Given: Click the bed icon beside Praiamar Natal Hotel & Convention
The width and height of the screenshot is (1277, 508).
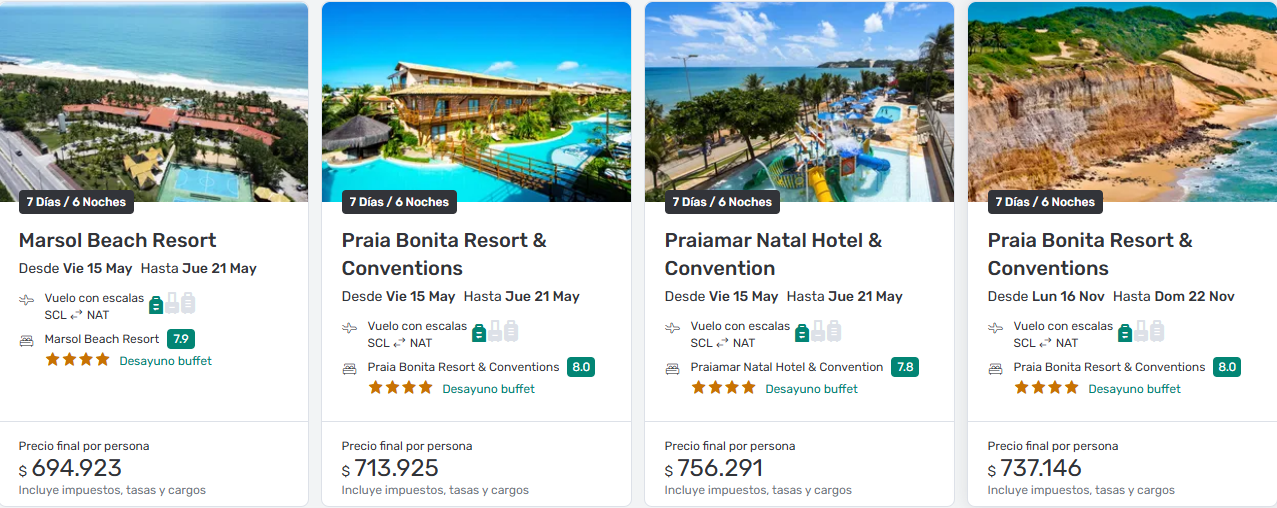Looking at the screenshot, I should coord(672,368).
